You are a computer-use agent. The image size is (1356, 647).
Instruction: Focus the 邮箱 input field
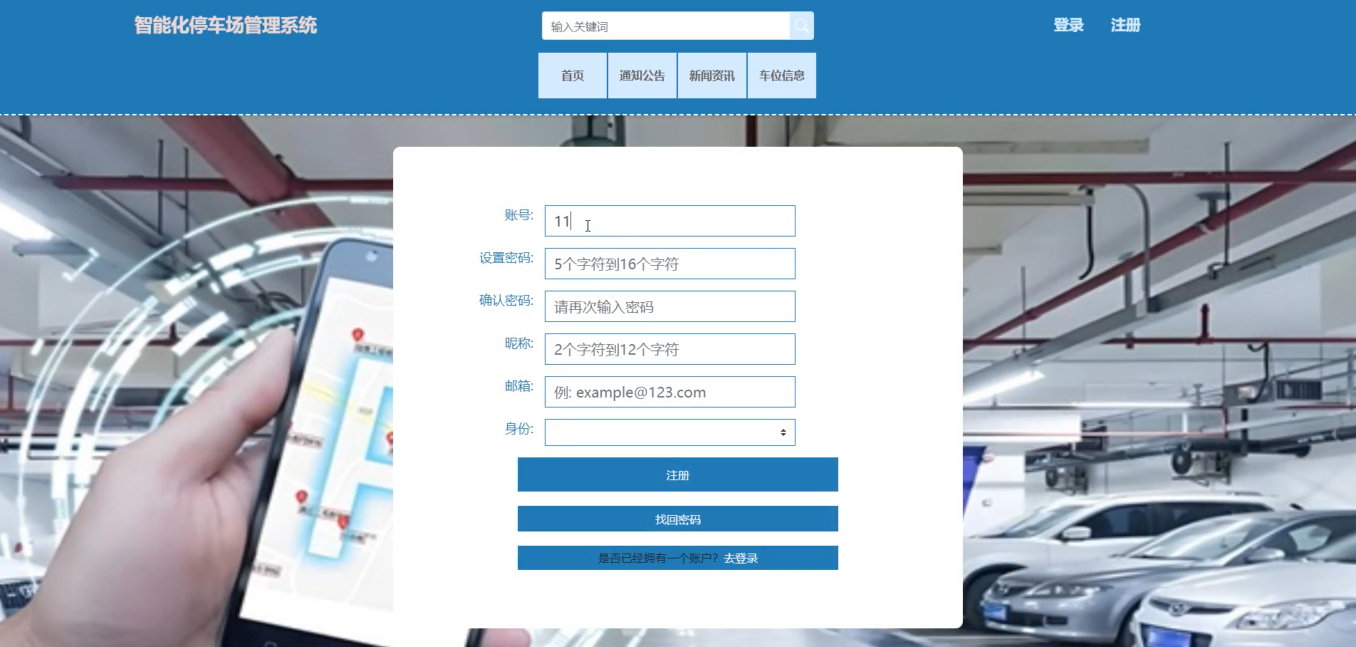pos(670,392)
